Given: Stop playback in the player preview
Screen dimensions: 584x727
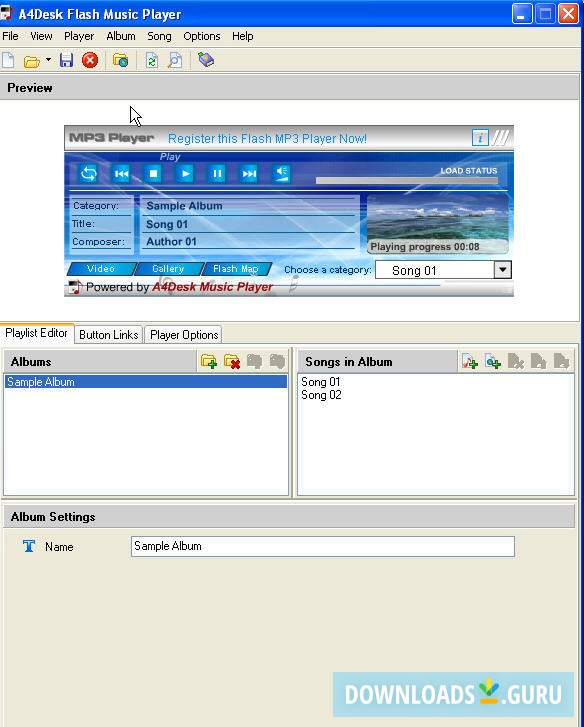Looking at the screenshot, I should [153, 174].
